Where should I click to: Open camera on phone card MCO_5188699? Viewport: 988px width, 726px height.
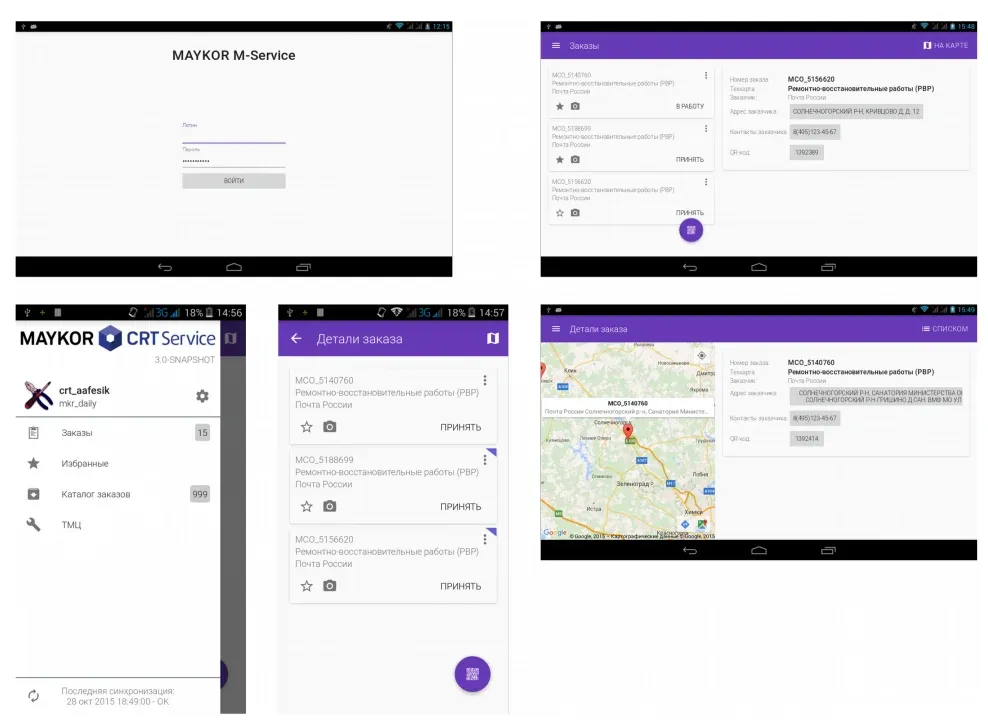pyautogui.click(x=330, y=507)
